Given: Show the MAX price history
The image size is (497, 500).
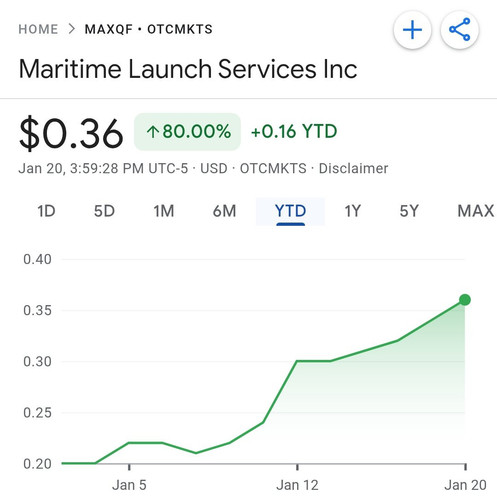Looking at the screenshot, I should pos(476,211).
